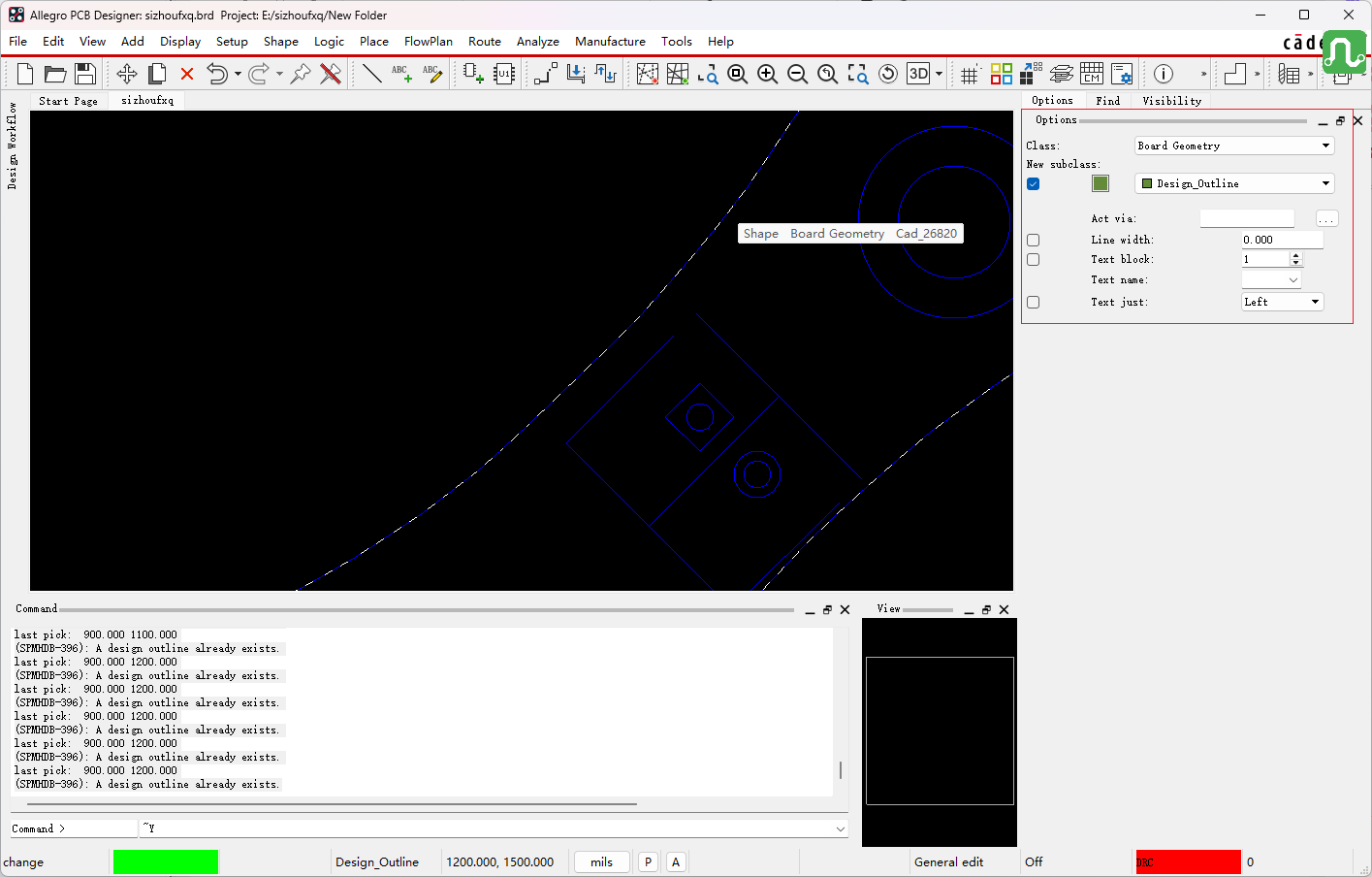The width and height of the screenshot is (1372, 877).
Task: Open the Design_Outline subclass dropdown
Action: [x=1234, y=183]
